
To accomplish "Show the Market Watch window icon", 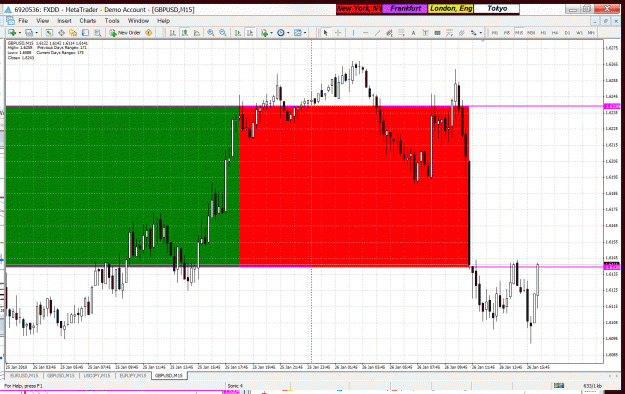I will point(49,33).
